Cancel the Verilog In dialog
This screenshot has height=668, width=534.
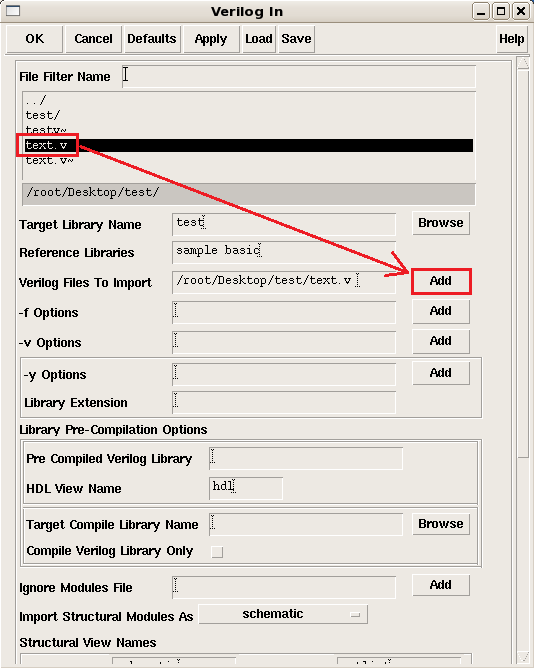click(93, 39)
